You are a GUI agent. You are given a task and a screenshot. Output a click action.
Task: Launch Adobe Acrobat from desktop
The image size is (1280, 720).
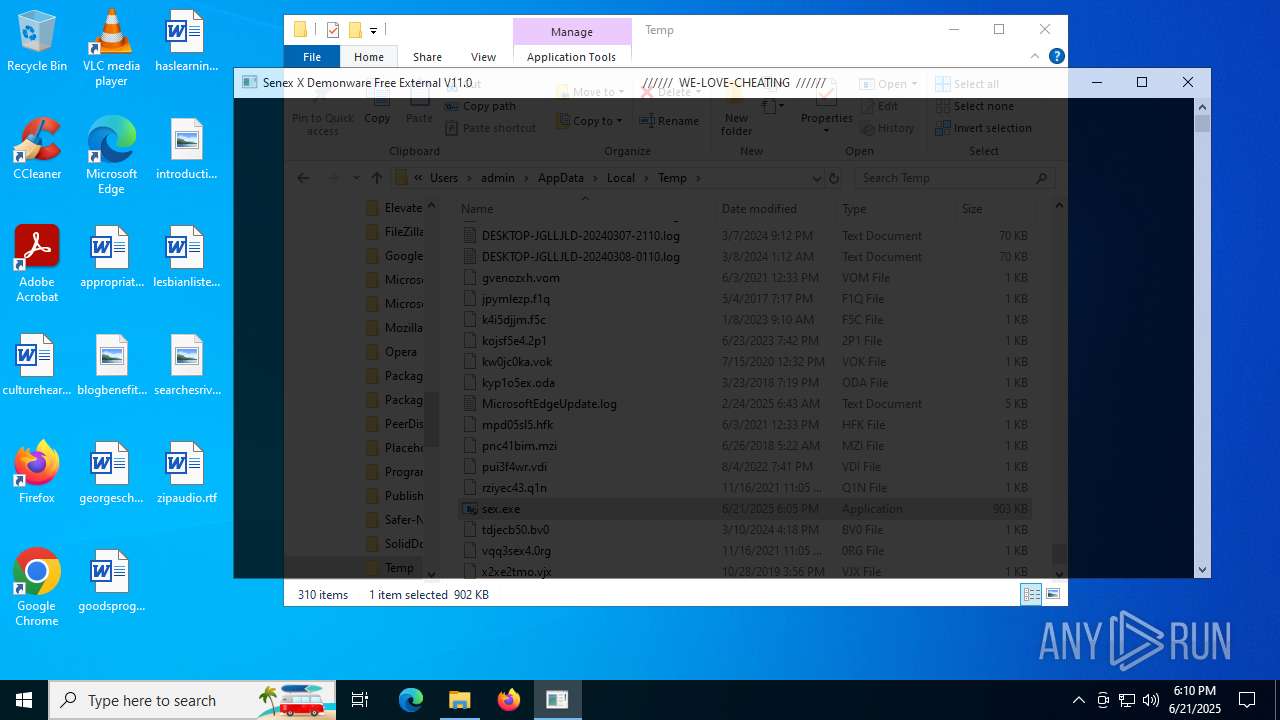(x=37, y=263)
